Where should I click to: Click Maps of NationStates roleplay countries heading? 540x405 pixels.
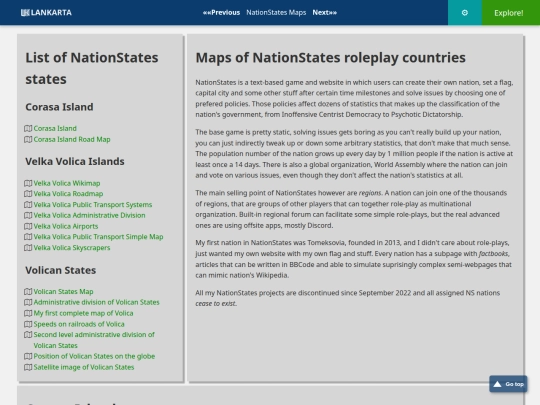coord(331,58)
